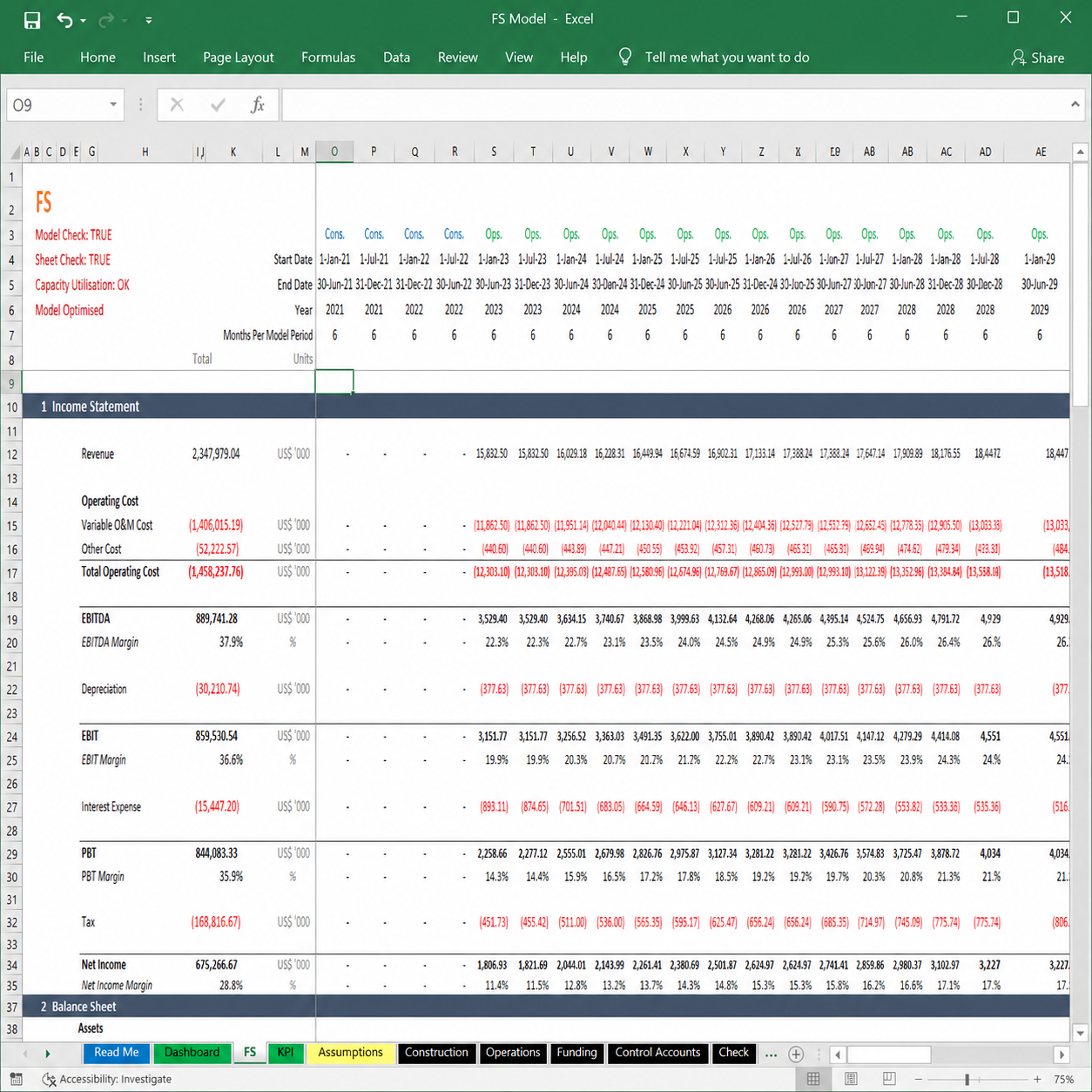The height and width of the screenshot is (1092, 1092).
Task: Expand the formula bar chevron
Action: pyautogui.click(x=1075, y=104)
